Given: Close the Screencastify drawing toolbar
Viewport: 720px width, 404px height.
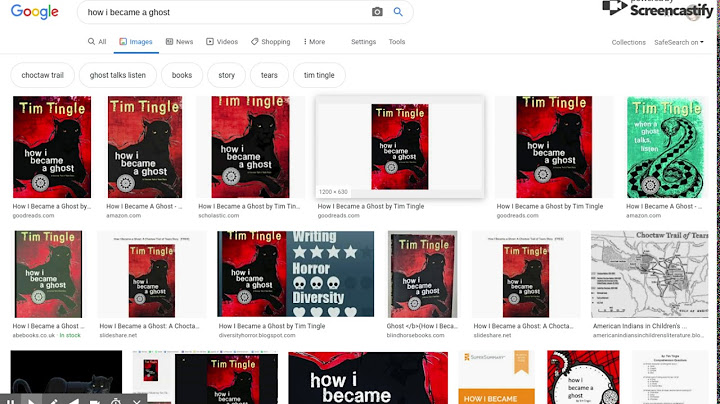Looking at the screenshot, I should pyautogui.click(x=136, y=401).
